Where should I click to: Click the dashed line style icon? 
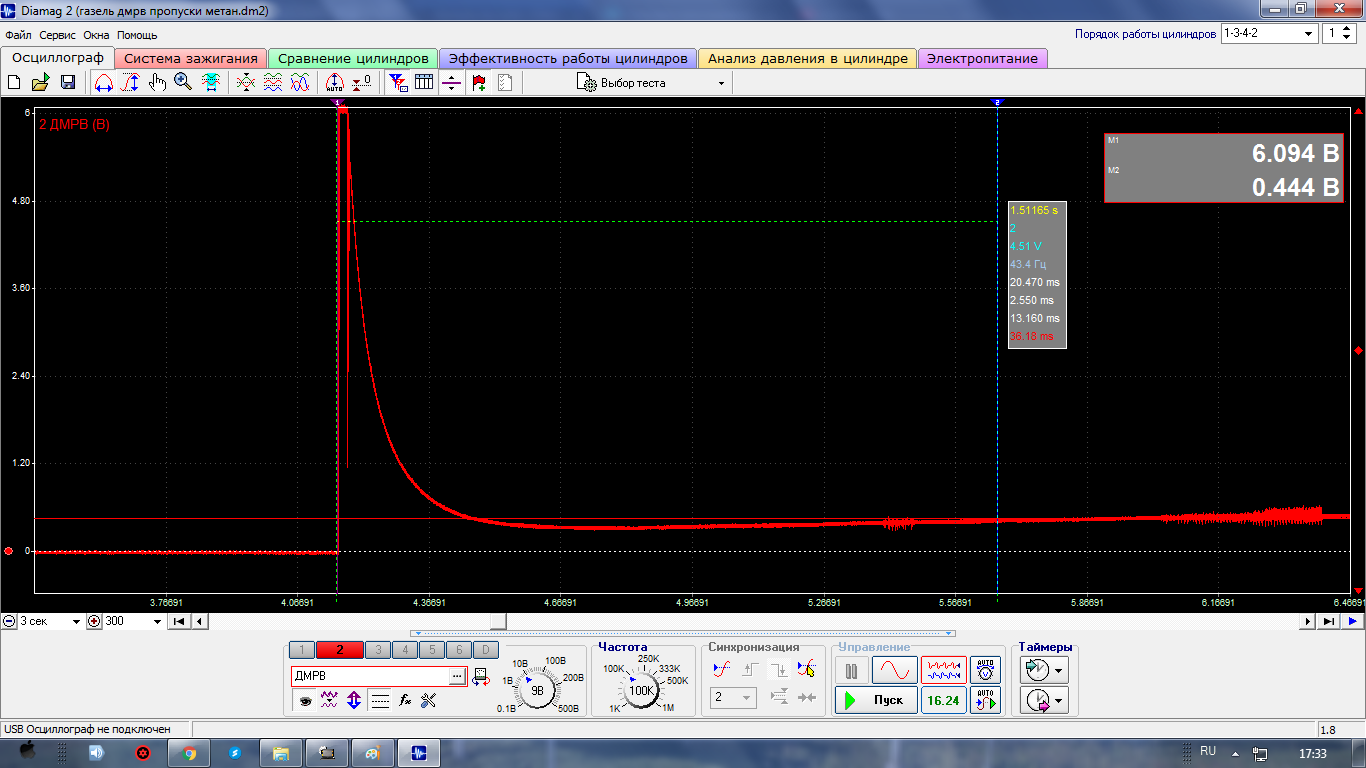[380, 701]
